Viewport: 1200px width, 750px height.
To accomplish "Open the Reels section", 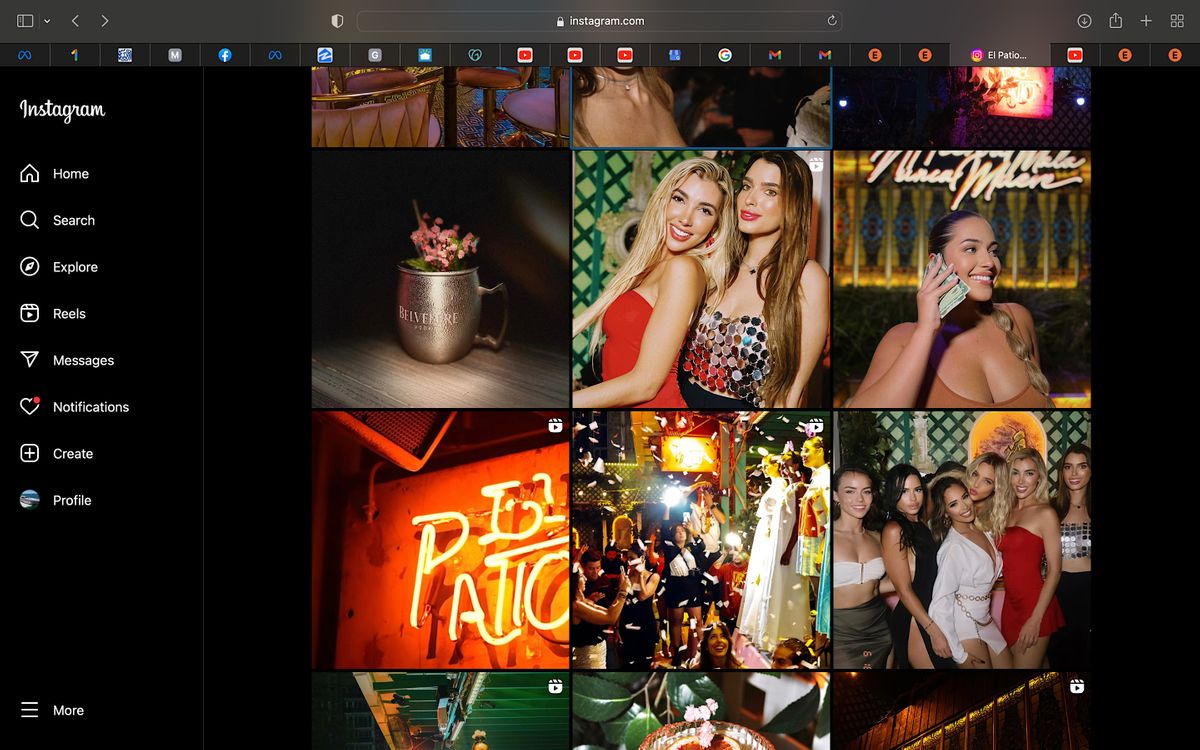I will point(69,313).
